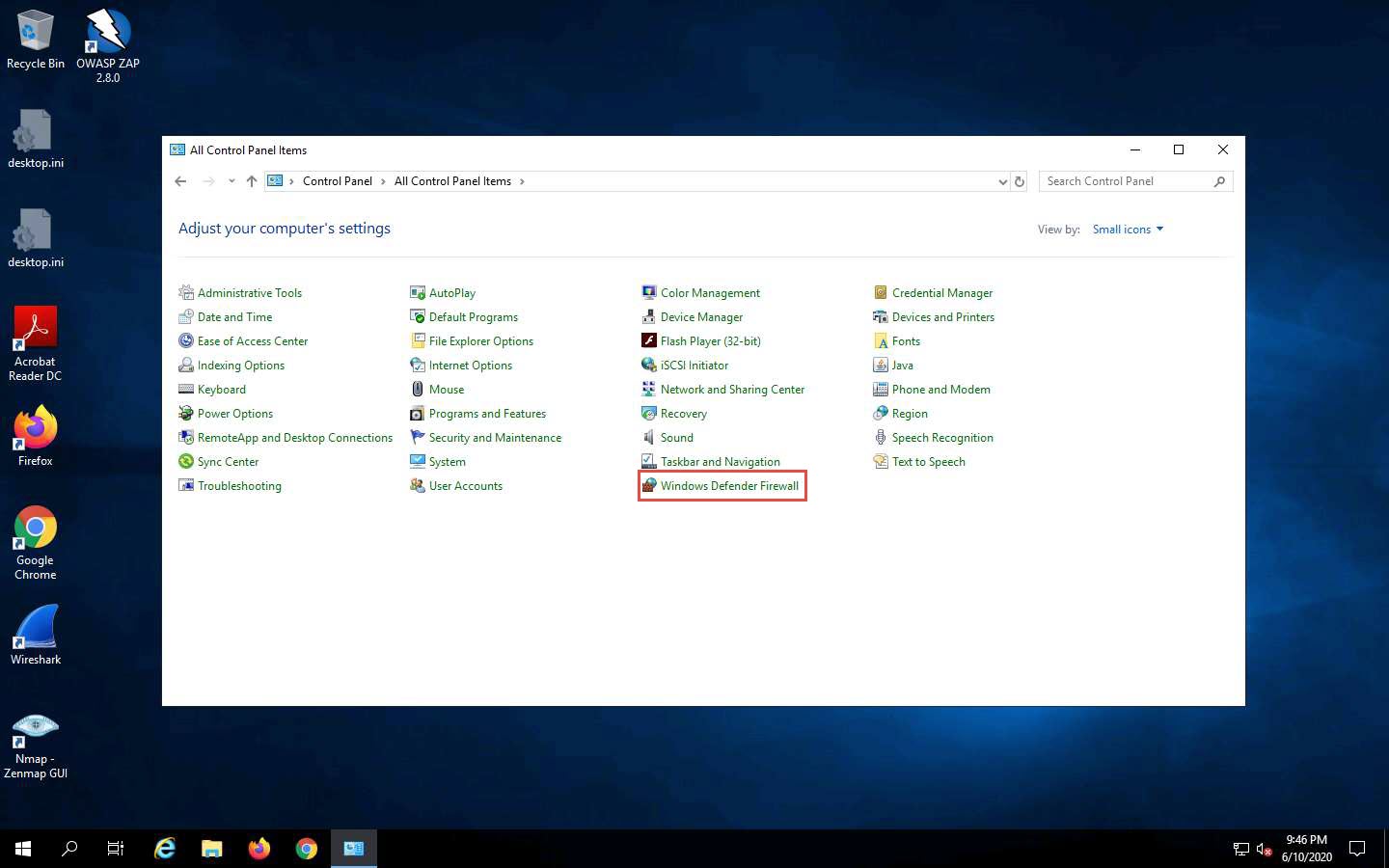Viewport: 1389px width, 868px height.
Task: Open Ease of Access Center icon
Action: point(186,340)
